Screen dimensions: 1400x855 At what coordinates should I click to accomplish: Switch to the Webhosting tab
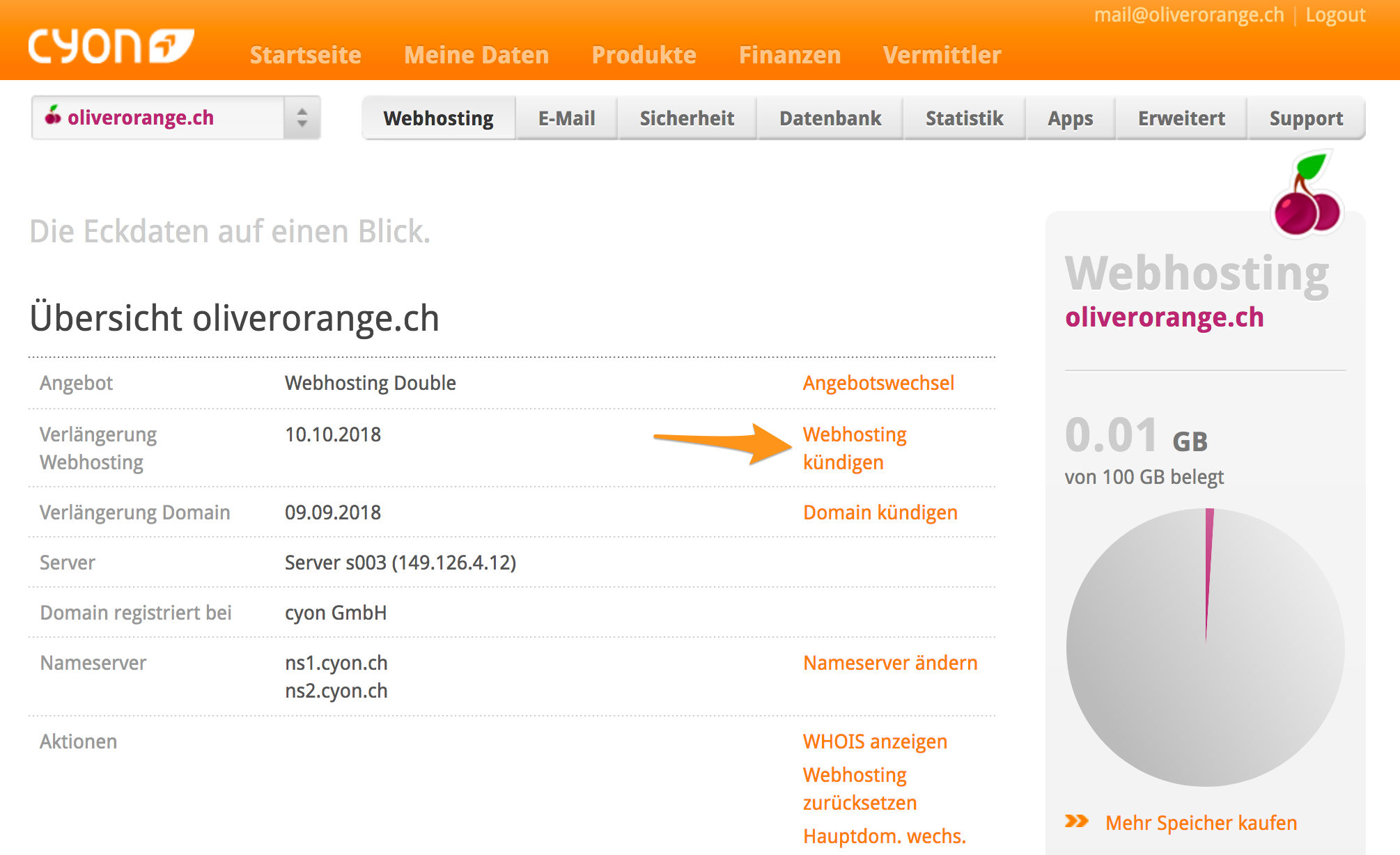(439, 118)
